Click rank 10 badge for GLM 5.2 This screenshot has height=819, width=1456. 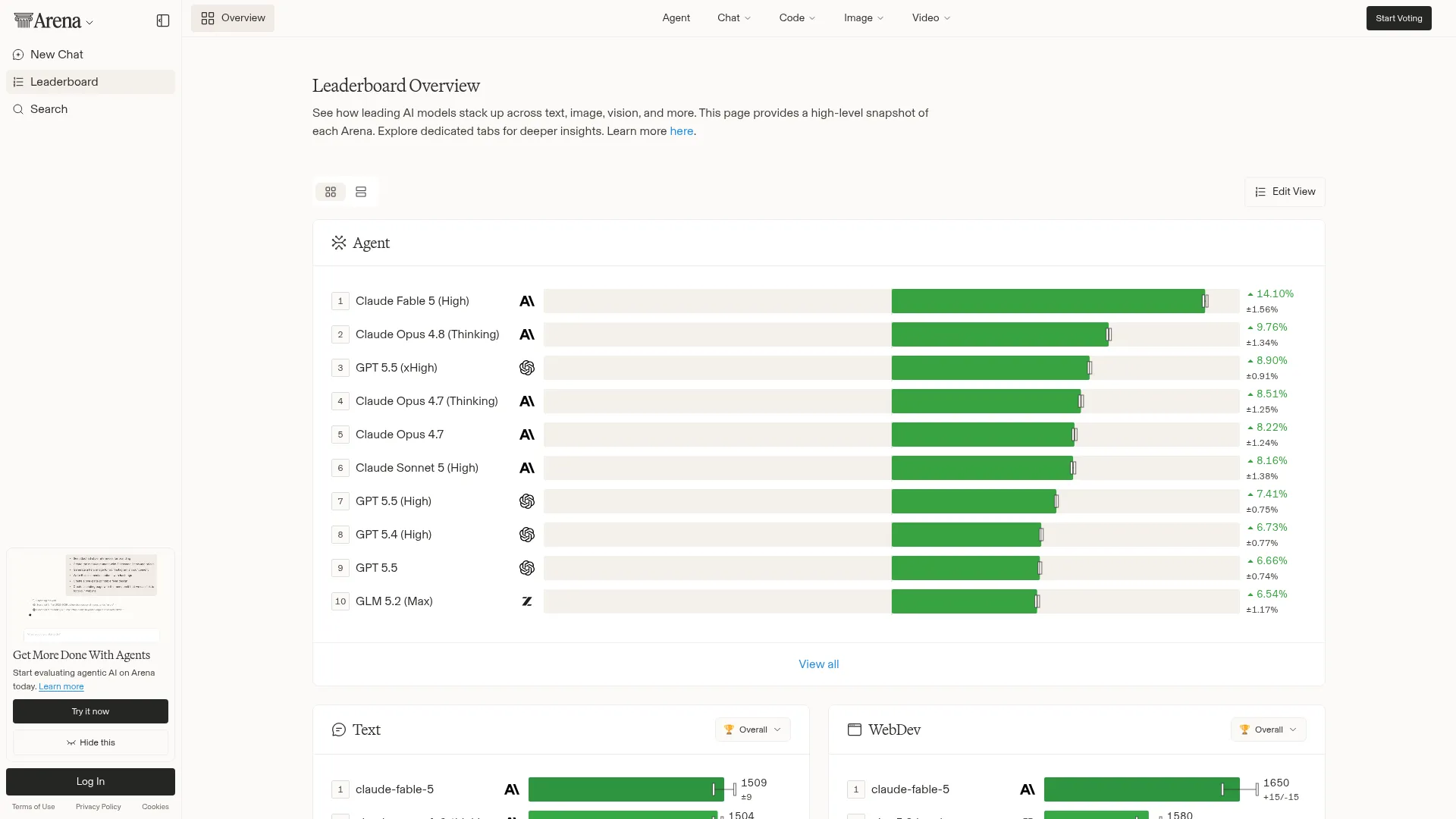click(340, 601)
